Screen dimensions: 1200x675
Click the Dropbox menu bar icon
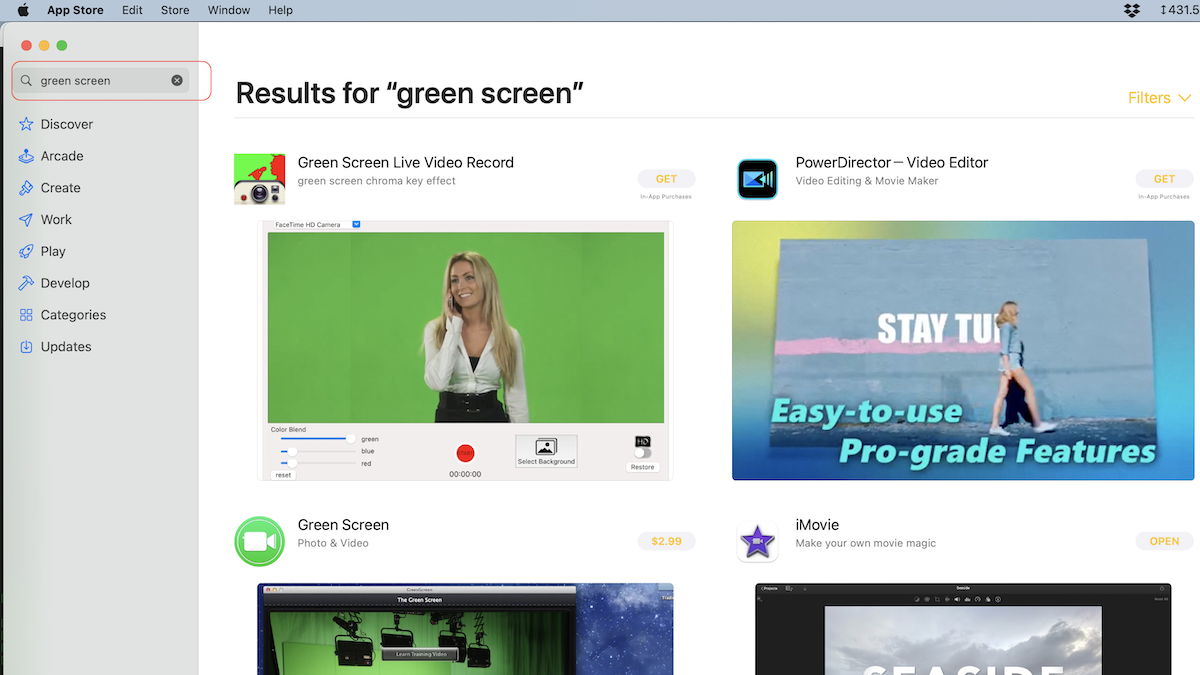pos(1132,10)
